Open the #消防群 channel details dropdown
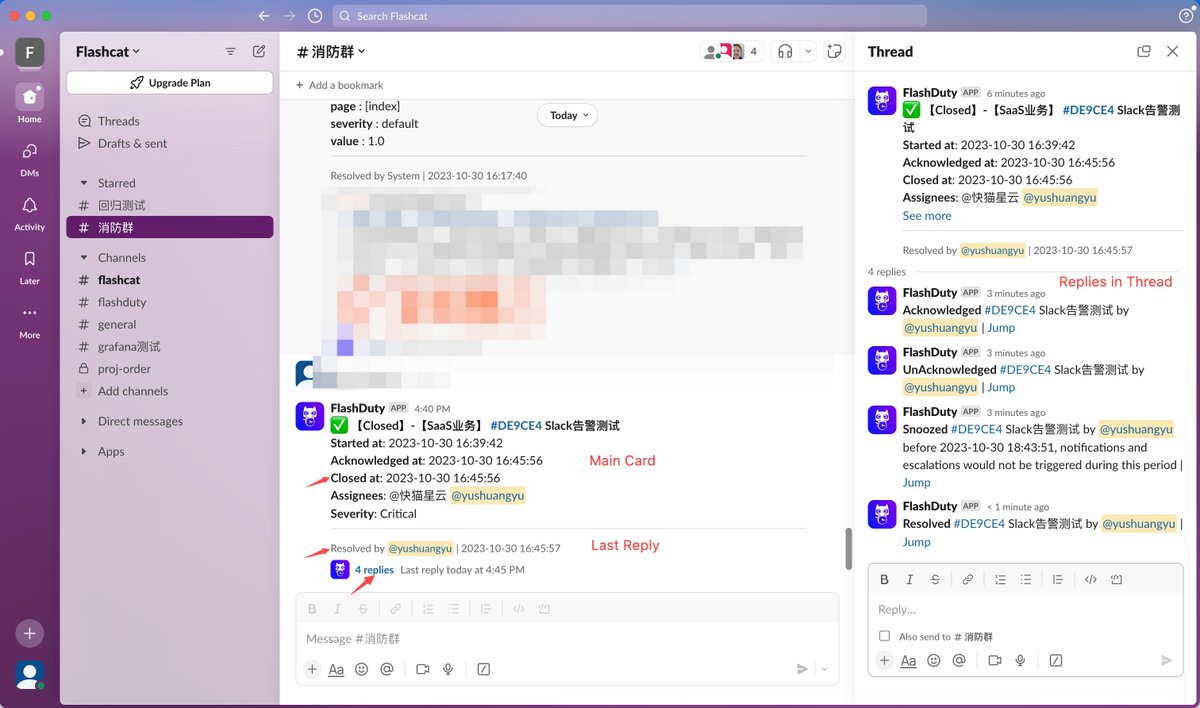 (x=331, y=51)
